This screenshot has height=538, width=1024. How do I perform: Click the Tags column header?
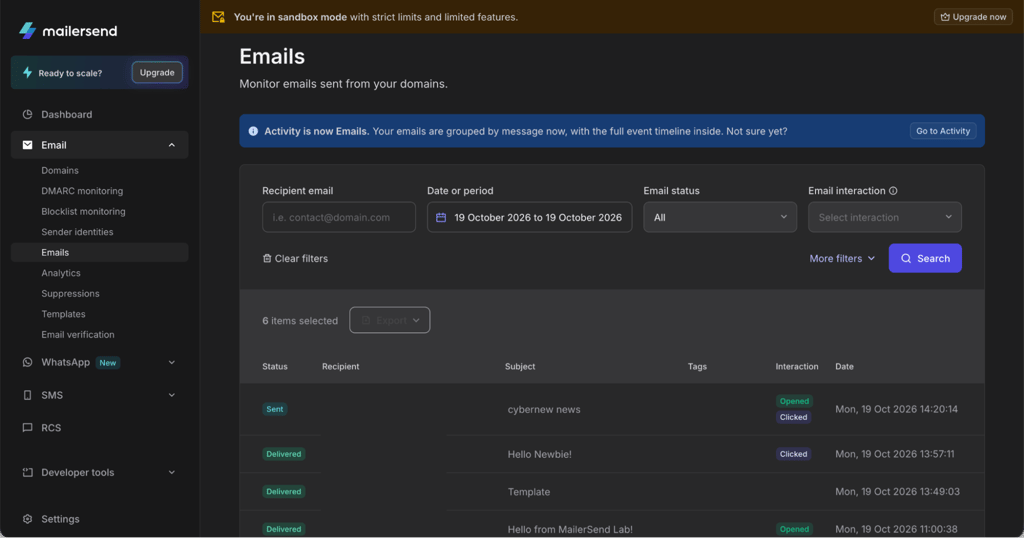[697, 367]
